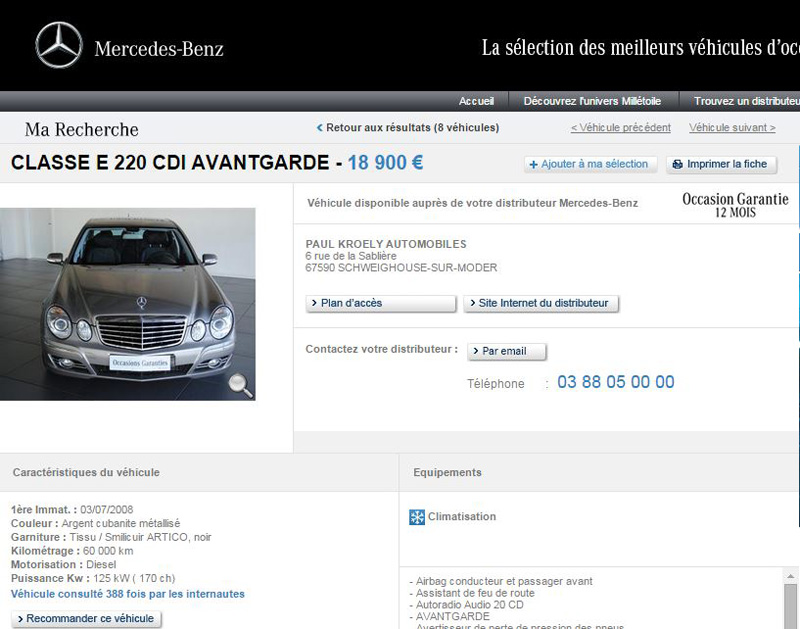Open Découvrez l'univers Millétoile menu
The width and height of the screenshot is (800, 629).
pos(592,101)
